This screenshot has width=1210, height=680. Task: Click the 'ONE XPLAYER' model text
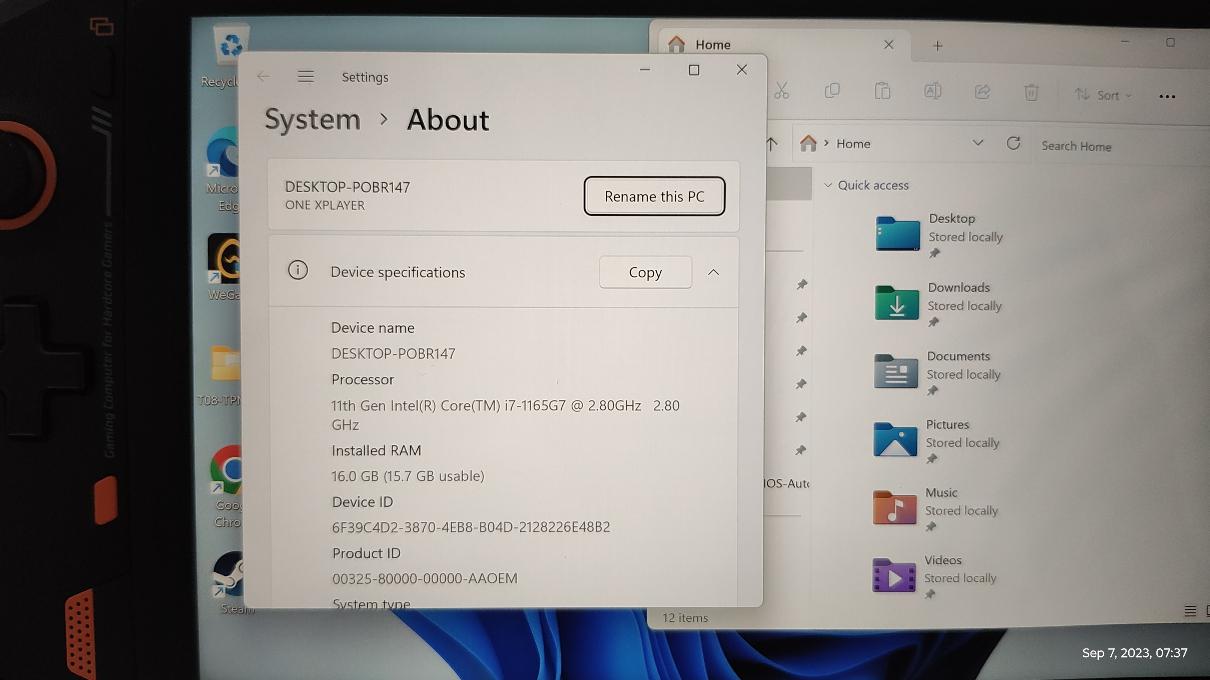[325, 205]
